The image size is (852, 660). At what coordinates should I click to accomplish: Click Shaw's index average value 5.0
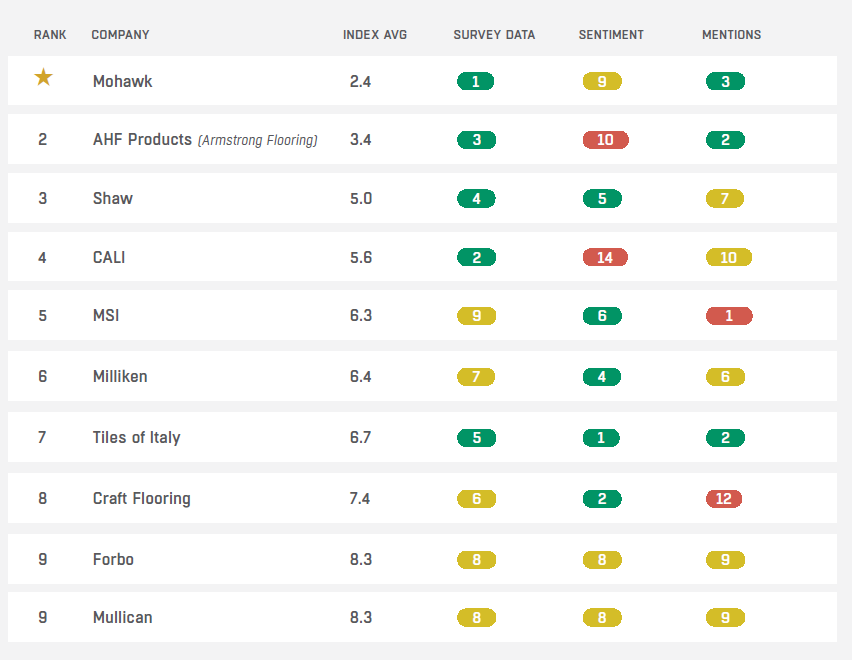361,199
